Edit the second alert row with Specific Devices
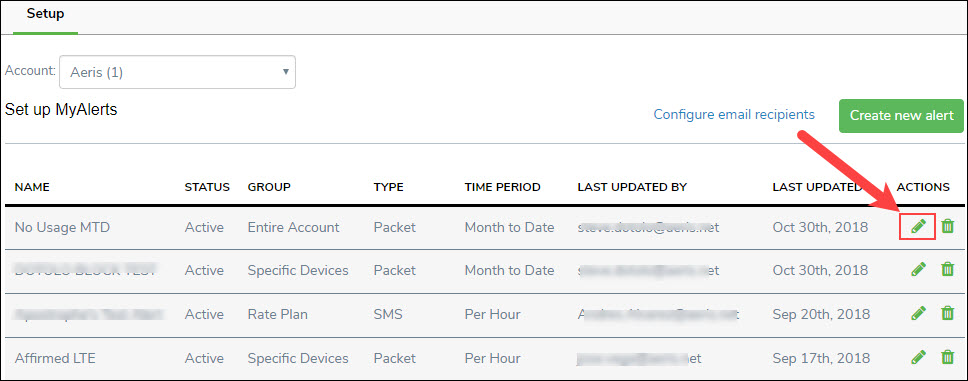968x381 pixels. 919,269
